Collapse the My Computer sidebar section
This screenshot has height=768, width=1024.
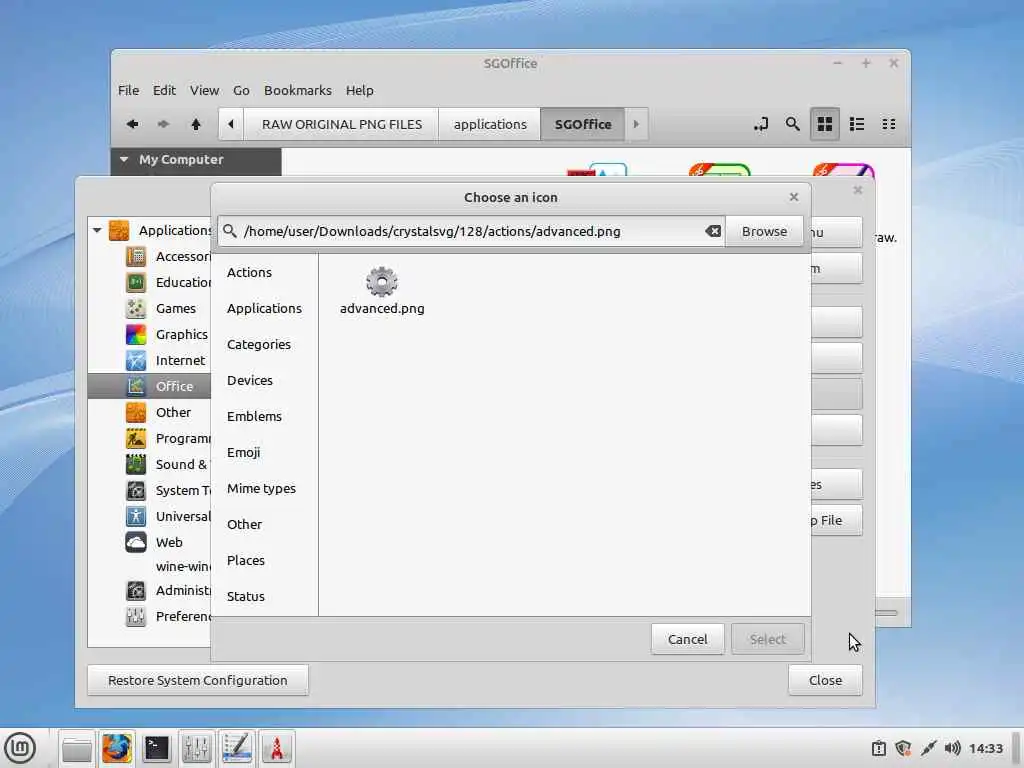(123, 159)
